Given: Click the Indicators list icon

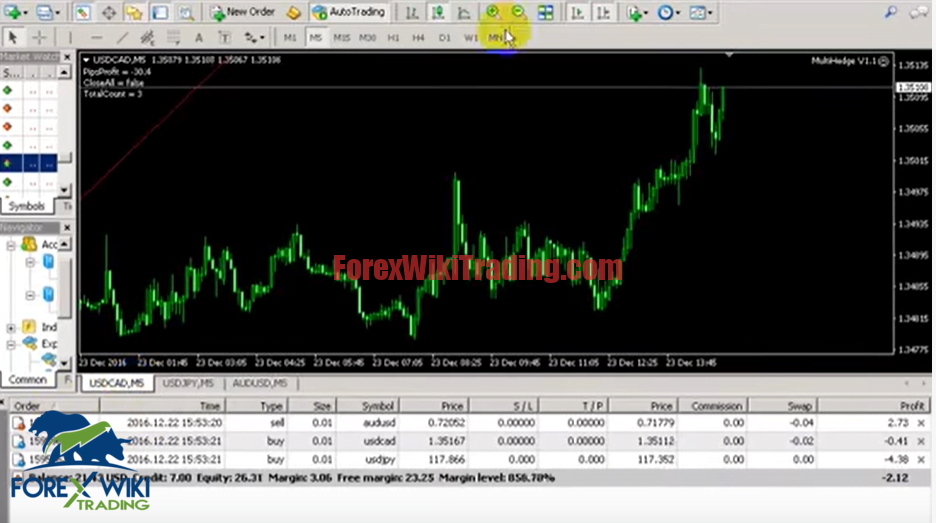Looking at the screenshot, I should (634, 12).
